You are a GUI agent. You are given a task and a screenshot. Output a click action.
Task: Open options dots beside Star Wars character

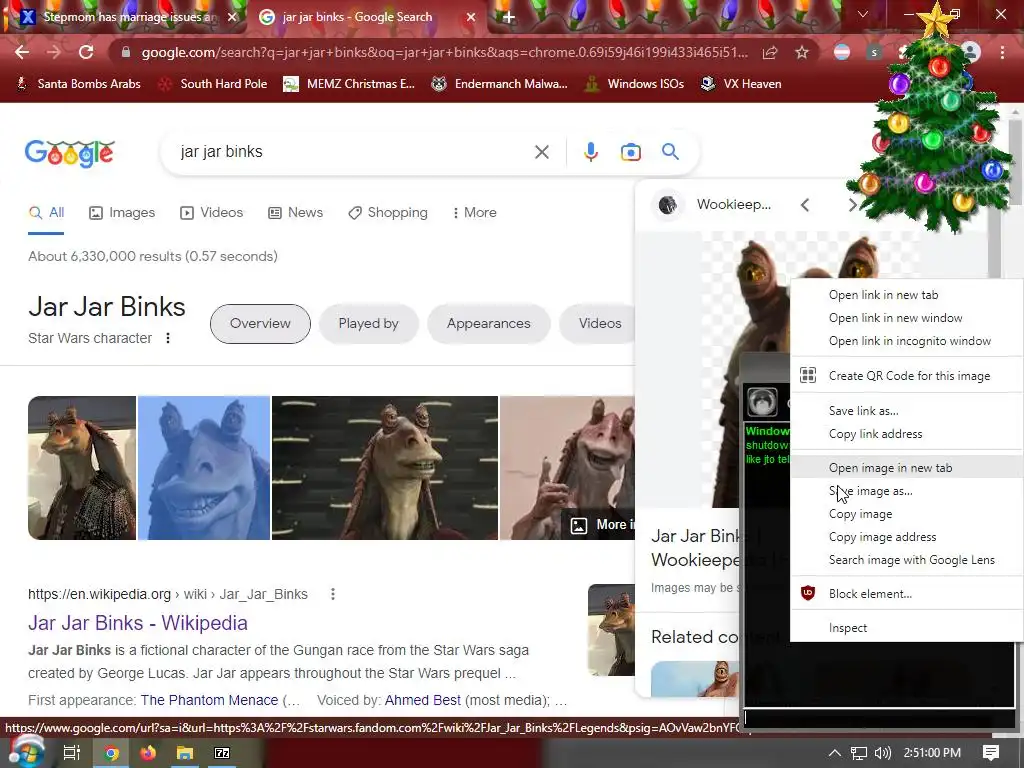pyautogui.click(x=168, y=338)
